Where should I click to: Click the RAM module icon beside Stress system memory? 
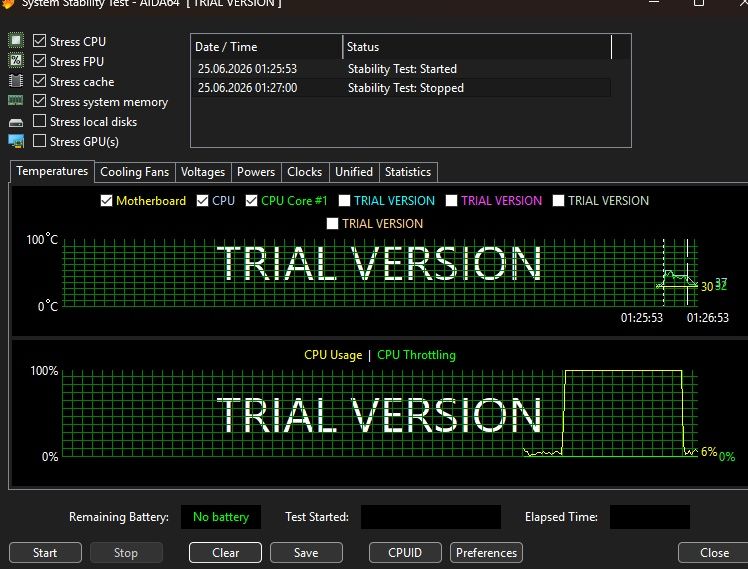16,101
